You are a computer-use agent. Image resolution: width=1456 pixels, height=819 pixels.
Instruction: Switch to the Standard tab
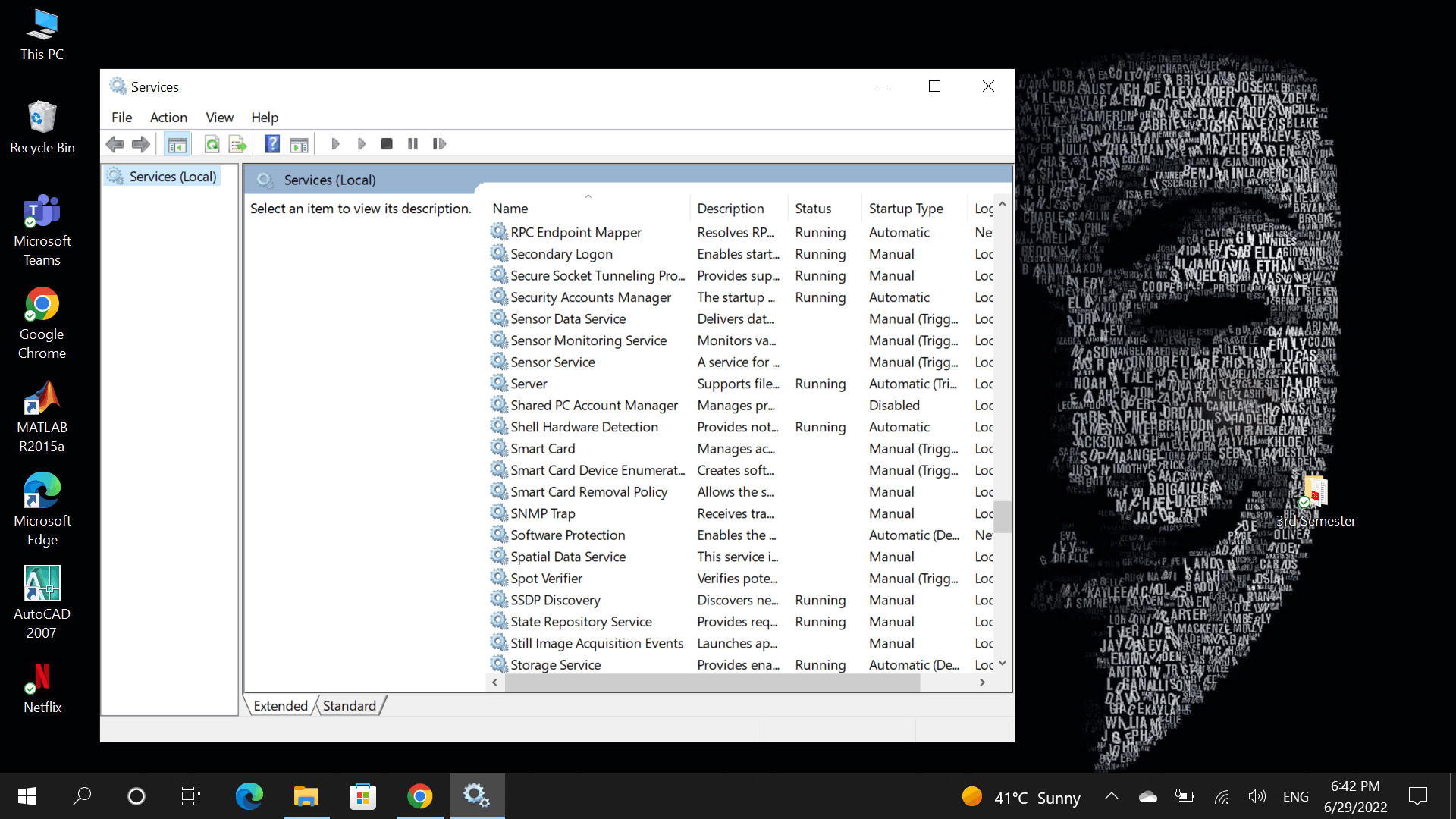click(x=349, y=706)
